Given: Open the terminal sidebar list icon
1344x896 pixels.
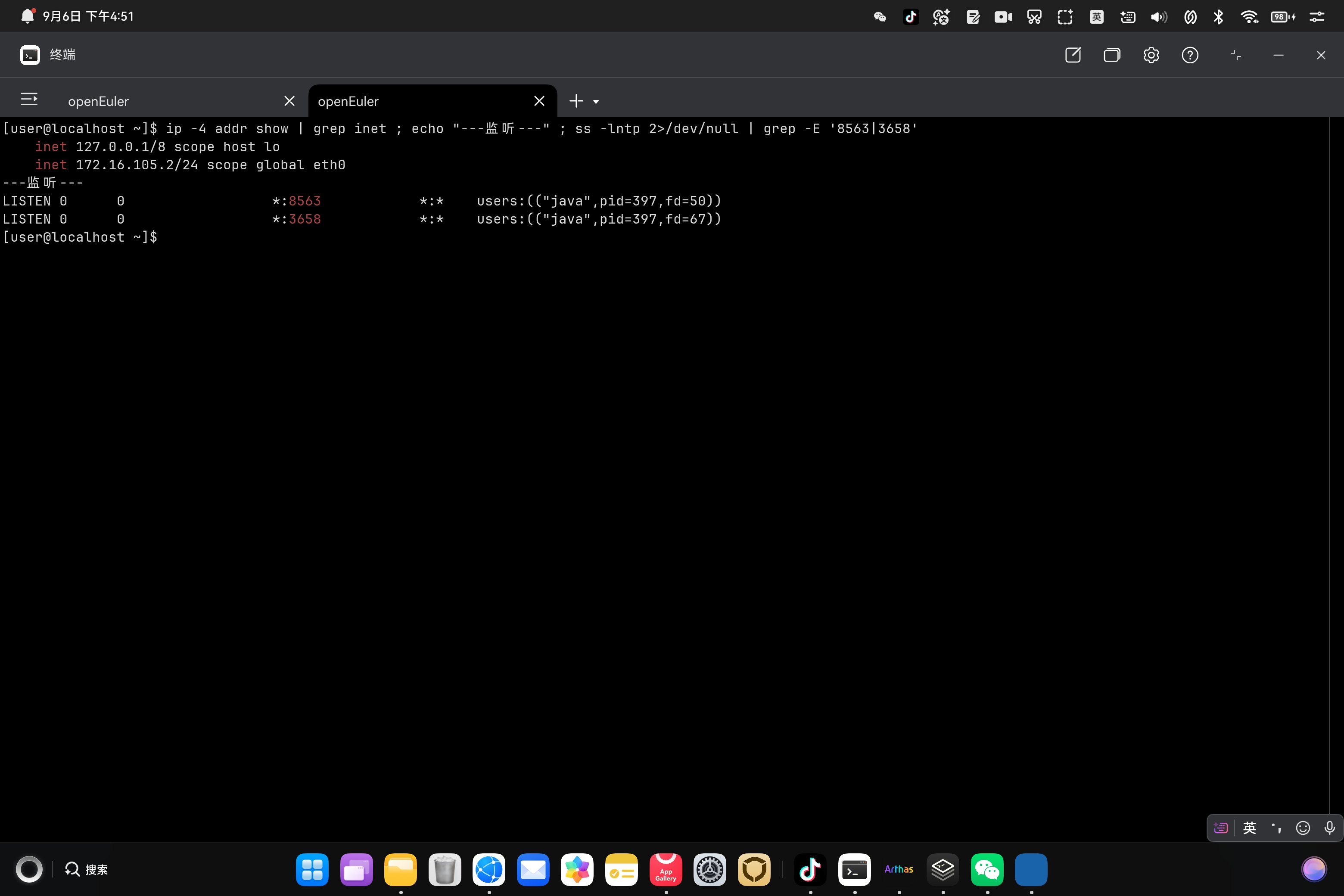Looking at the screenshot, I should (x=29, y=100).
